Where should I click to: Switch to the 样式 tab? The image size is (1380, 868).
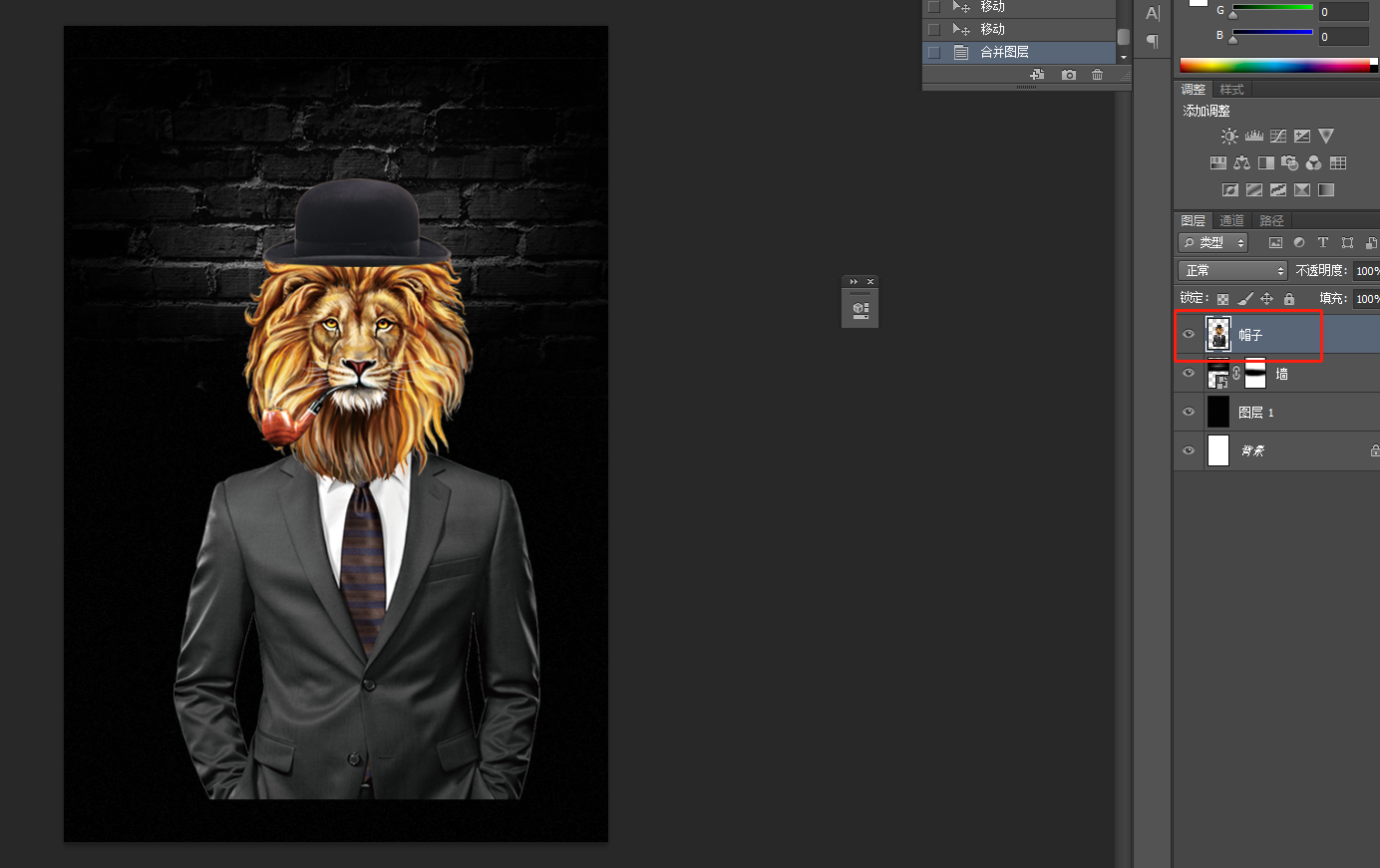click(x=1232, y=90)
